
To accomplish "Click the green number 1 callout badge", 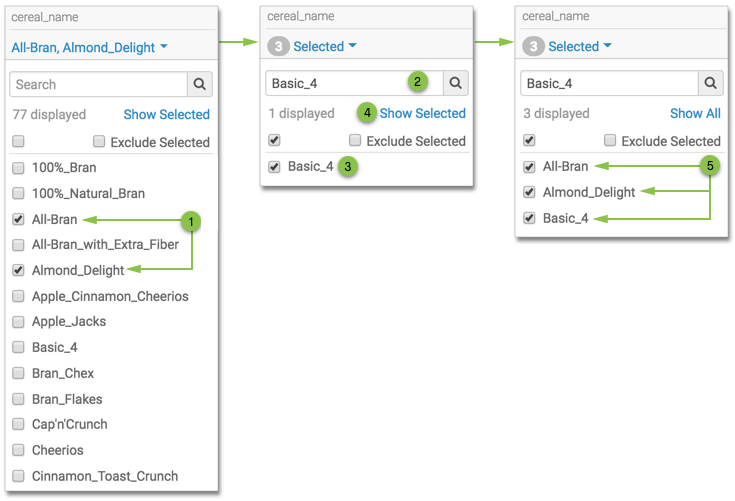I will coord(191,219).
